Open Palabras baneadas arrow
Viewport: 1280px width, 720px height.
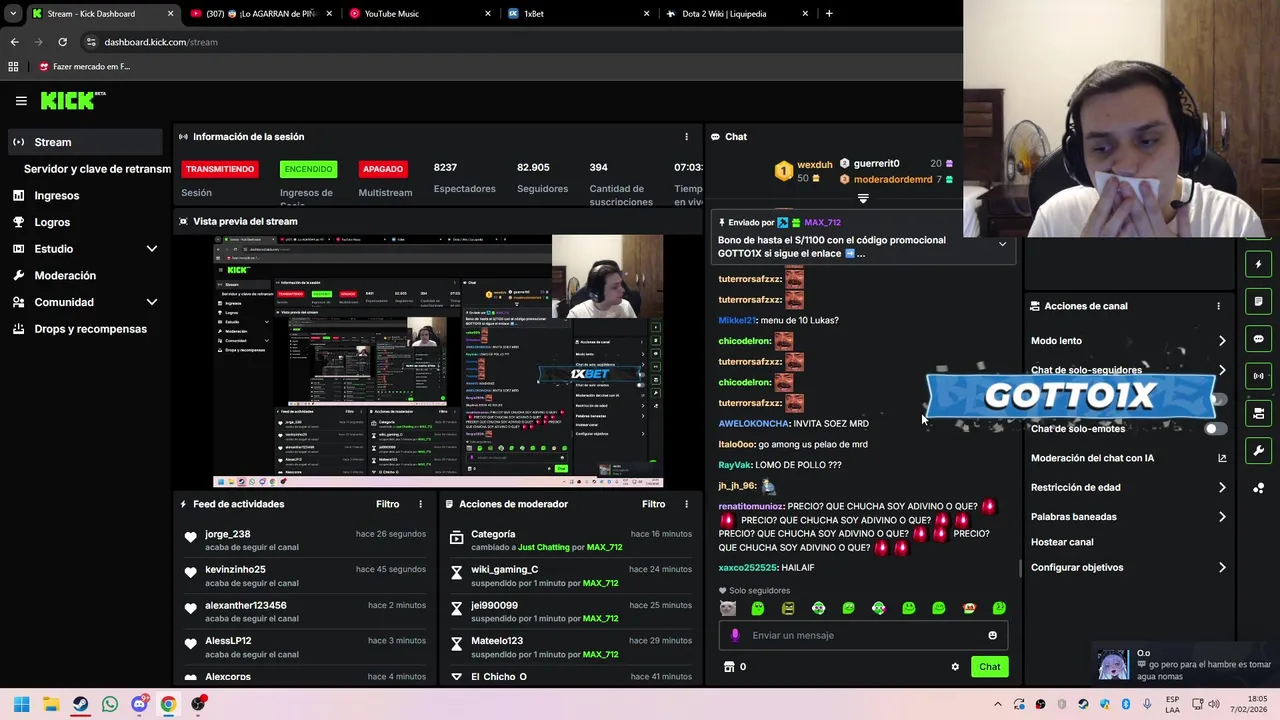click(x=1222, y=517)
